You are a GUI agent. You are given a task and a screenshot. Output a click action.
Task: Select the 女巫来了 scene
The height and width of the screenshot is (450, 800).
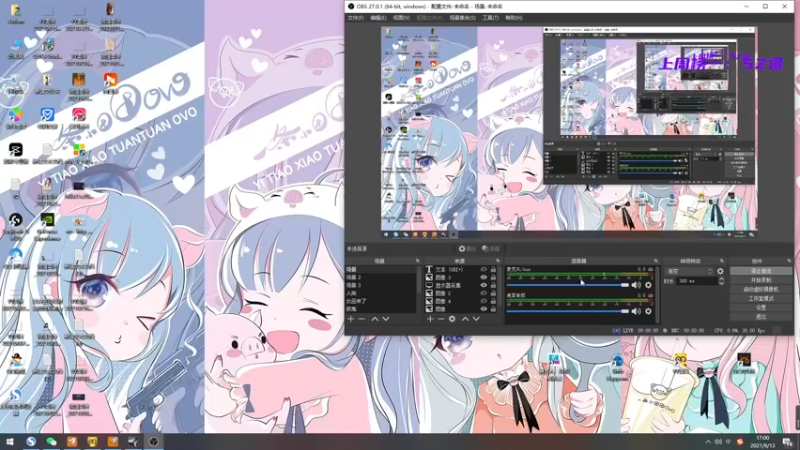coord(381,301)
